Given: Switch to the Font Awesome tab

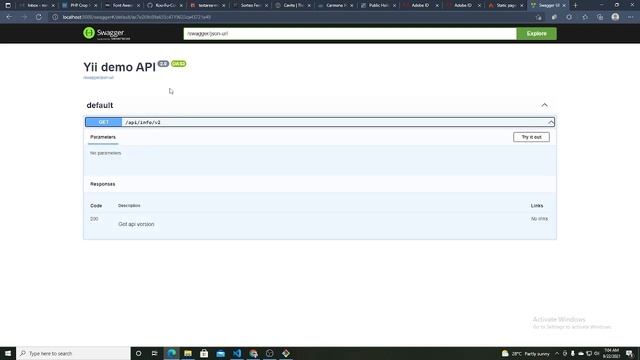Looking at the screenshot, I should coord(121,5).
